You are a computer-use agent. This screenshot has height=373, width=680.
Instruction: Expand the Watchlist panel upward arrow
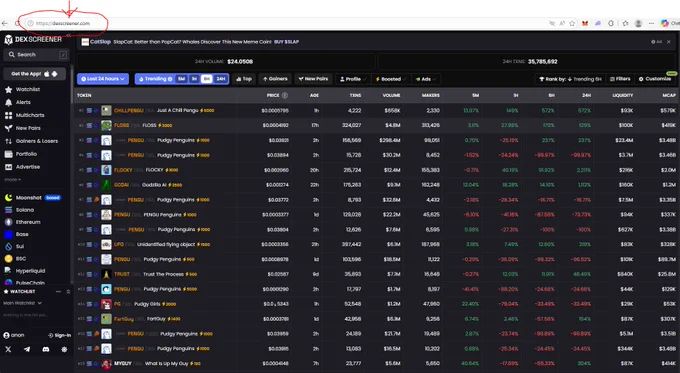pos(68,292)
